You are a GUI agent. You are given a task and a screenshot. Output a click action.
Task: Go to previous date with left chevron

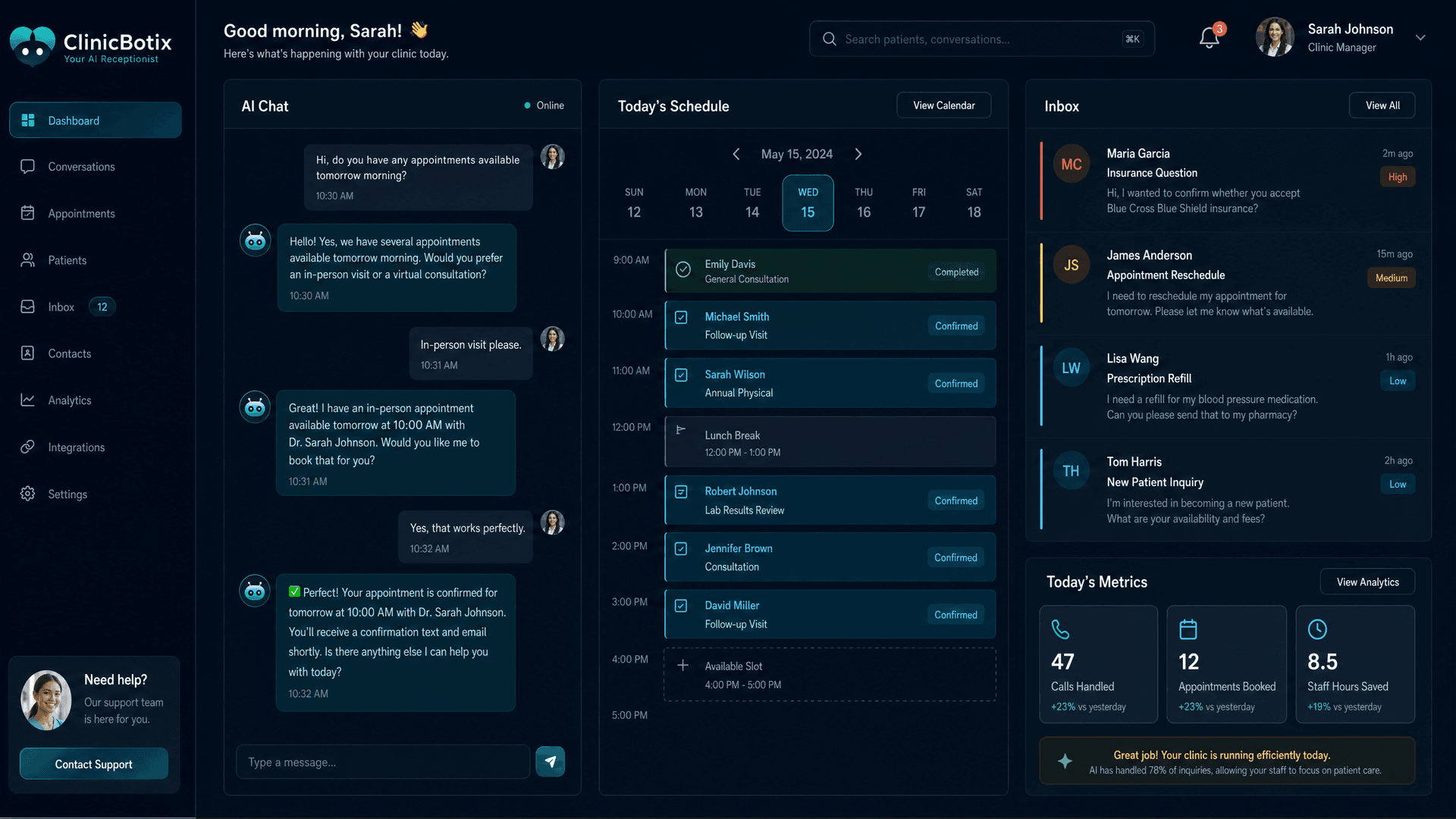(736, 154)
